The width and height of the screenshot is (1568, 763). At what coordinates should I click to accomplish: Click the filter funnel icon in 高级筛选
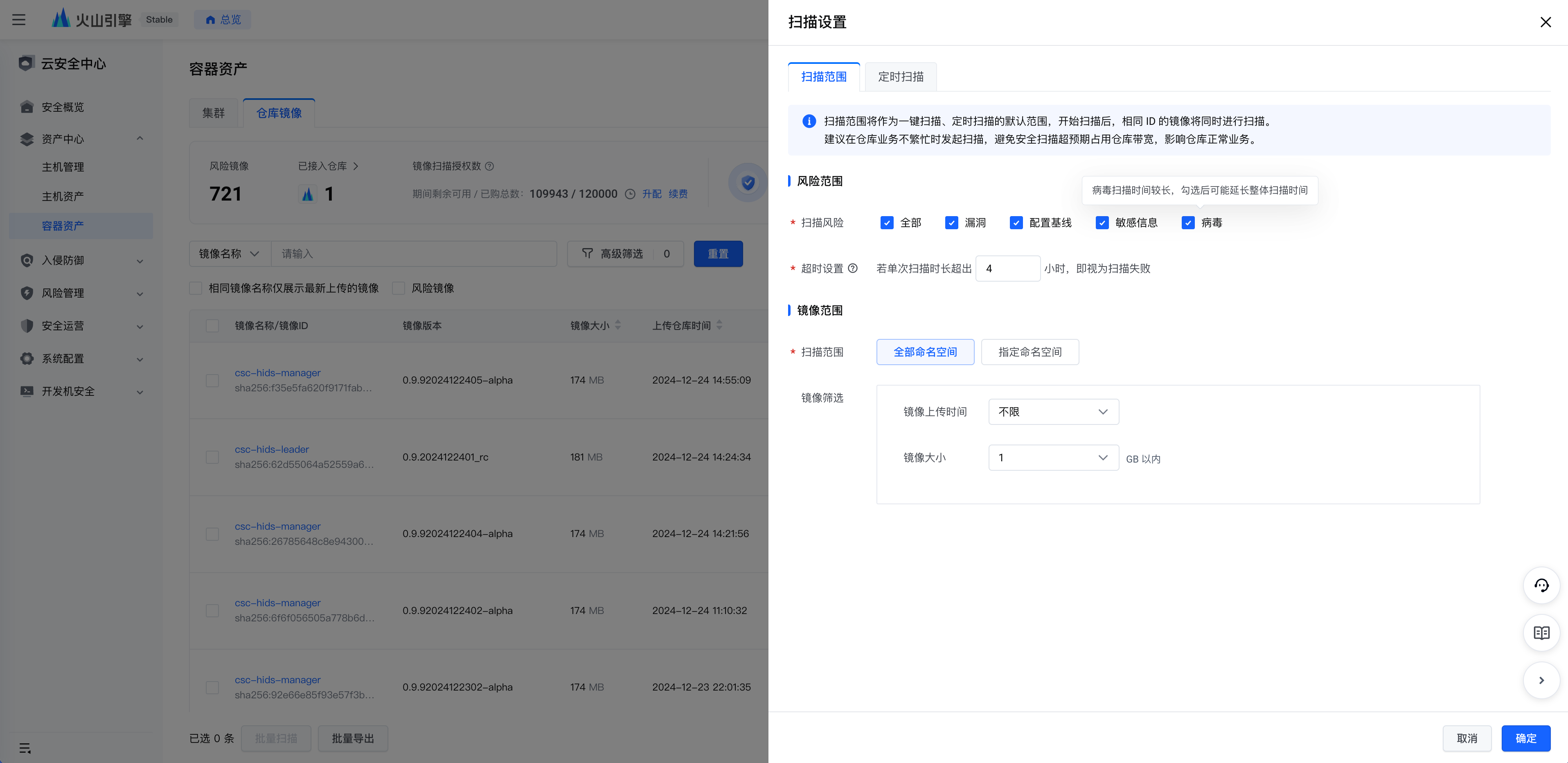587,253
